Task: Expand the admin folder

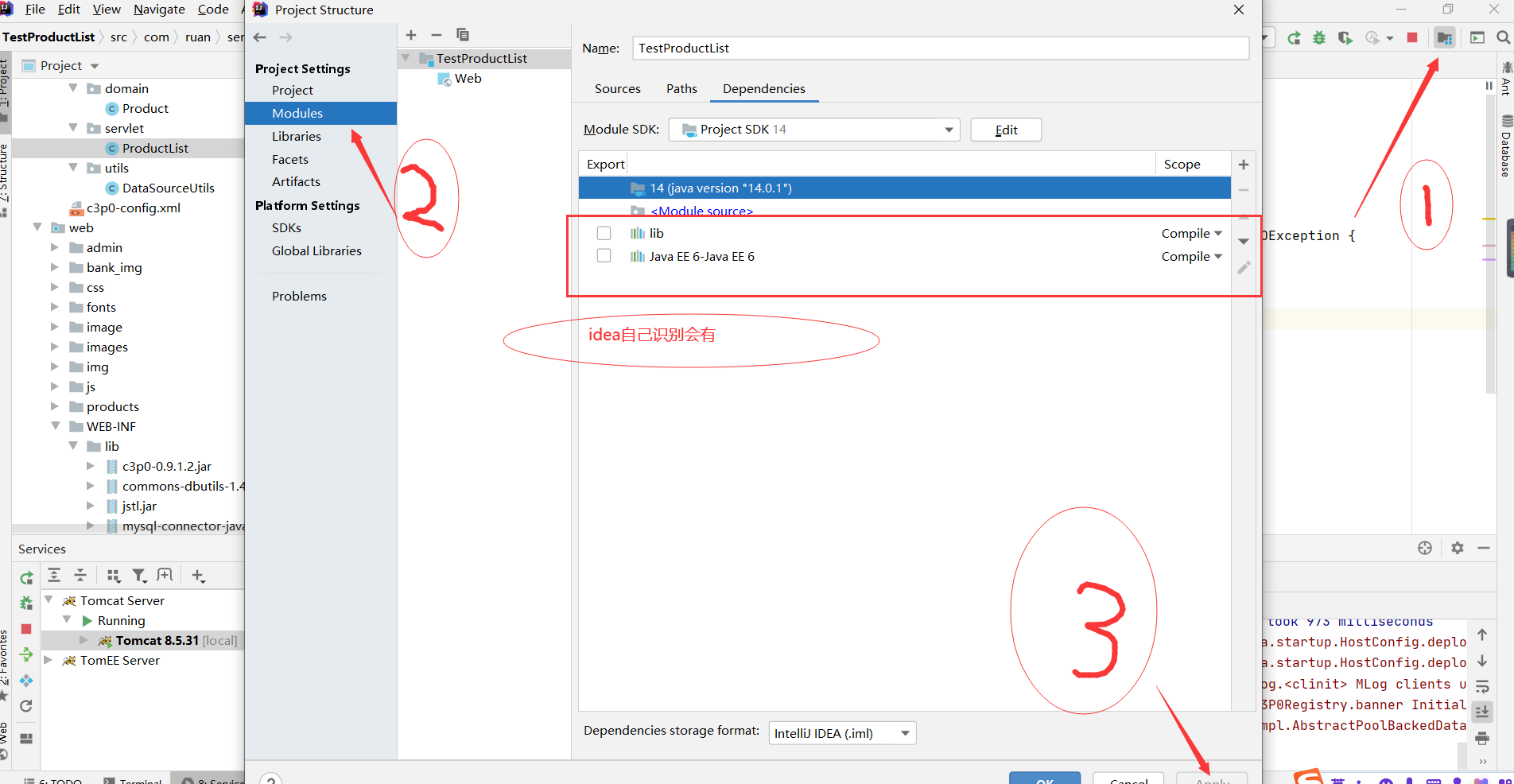Action: coord(55,247)
